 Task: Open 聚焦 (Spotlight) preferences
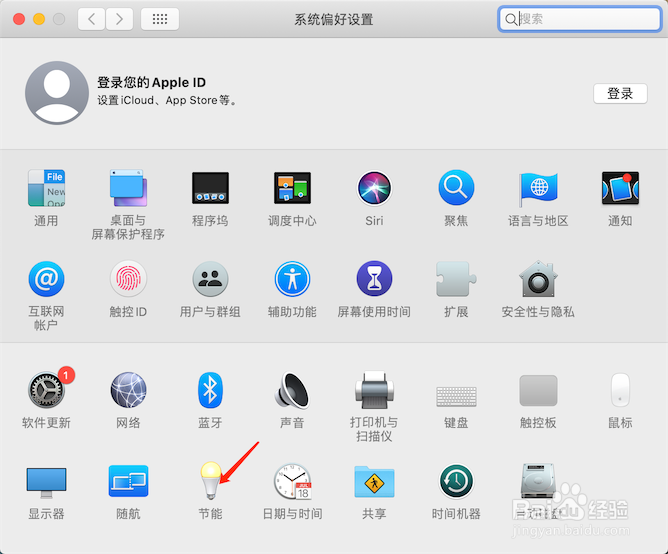coord(456,188)
